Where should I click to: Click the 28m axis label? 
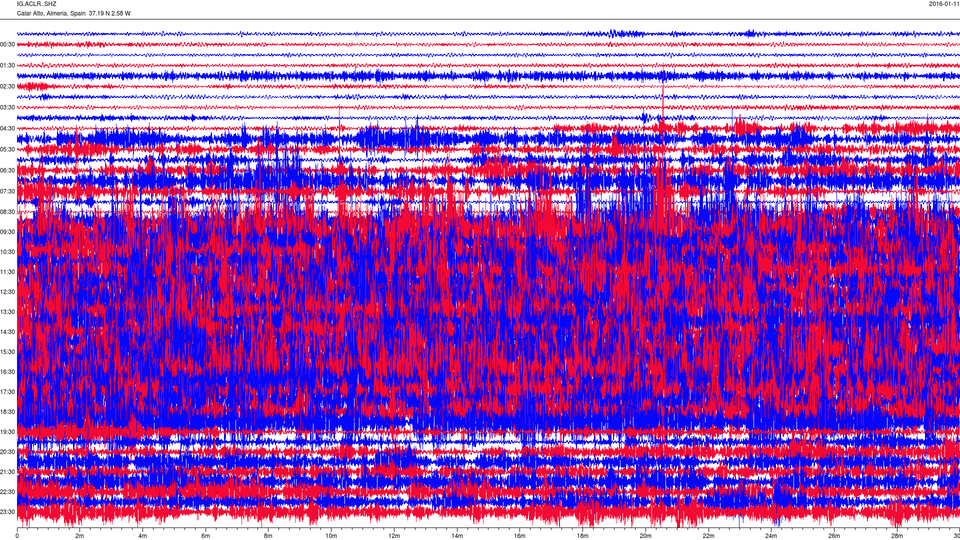897,536
